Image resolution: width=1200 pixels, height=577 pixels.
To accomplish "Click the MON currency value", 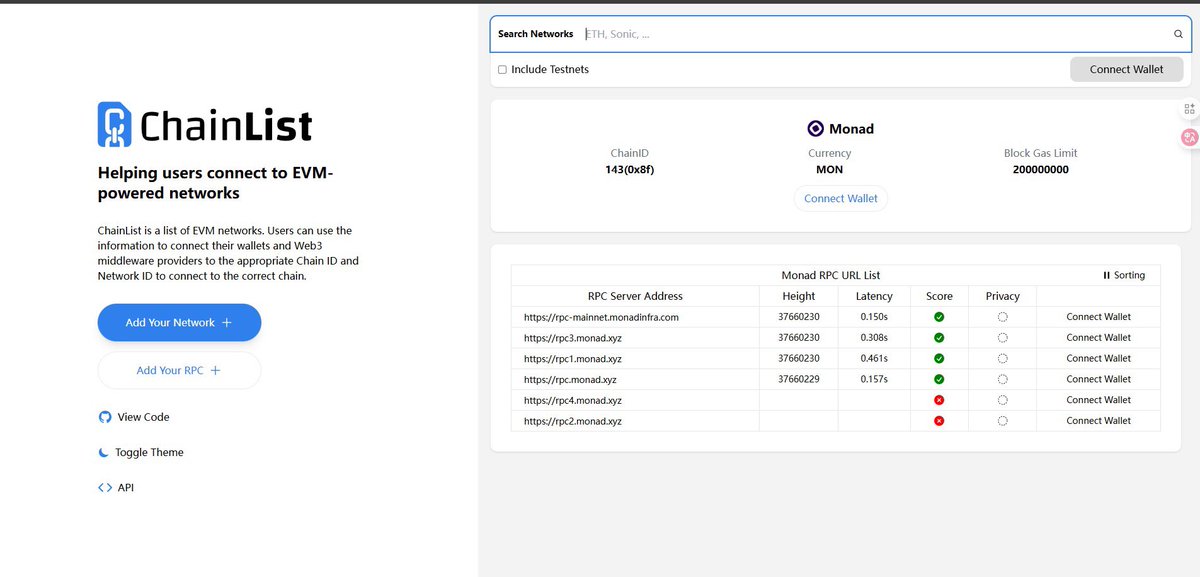I will [829, 169].
